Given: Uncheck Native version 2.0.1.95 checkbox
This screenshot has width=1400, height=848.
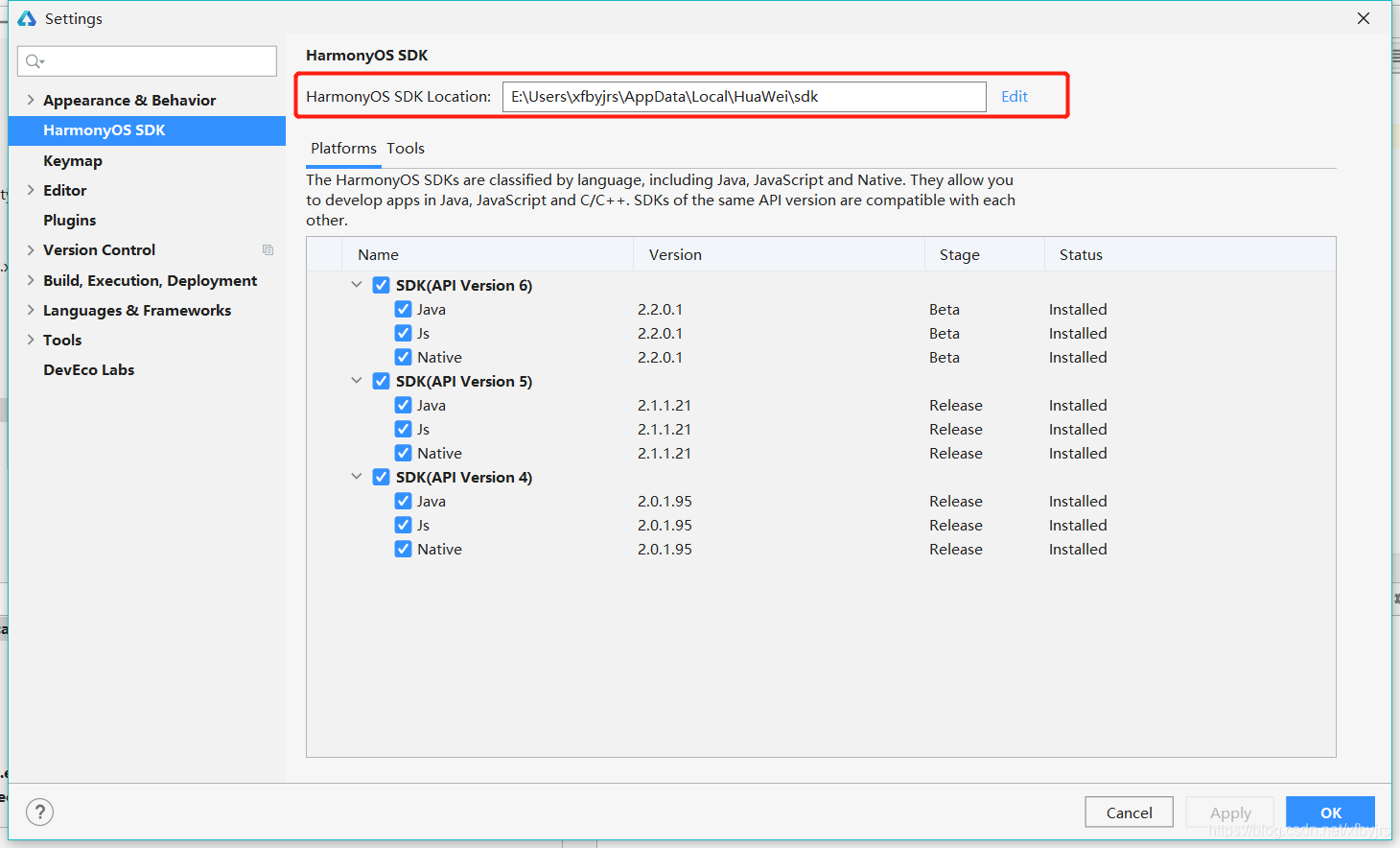Looking at the screenshot, I should [404, 549].
